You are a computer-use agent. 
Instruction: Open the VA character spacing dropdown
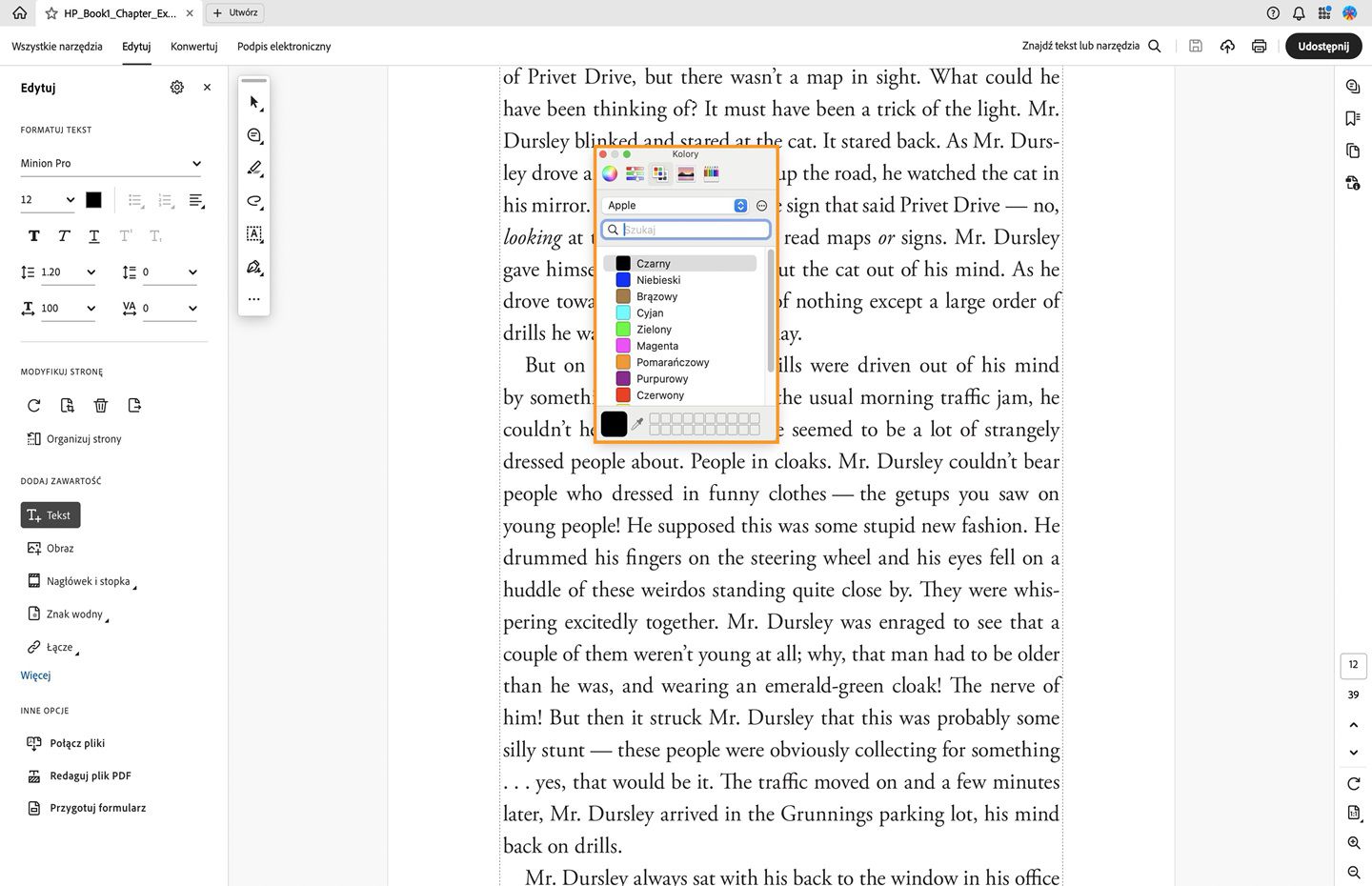170,309
